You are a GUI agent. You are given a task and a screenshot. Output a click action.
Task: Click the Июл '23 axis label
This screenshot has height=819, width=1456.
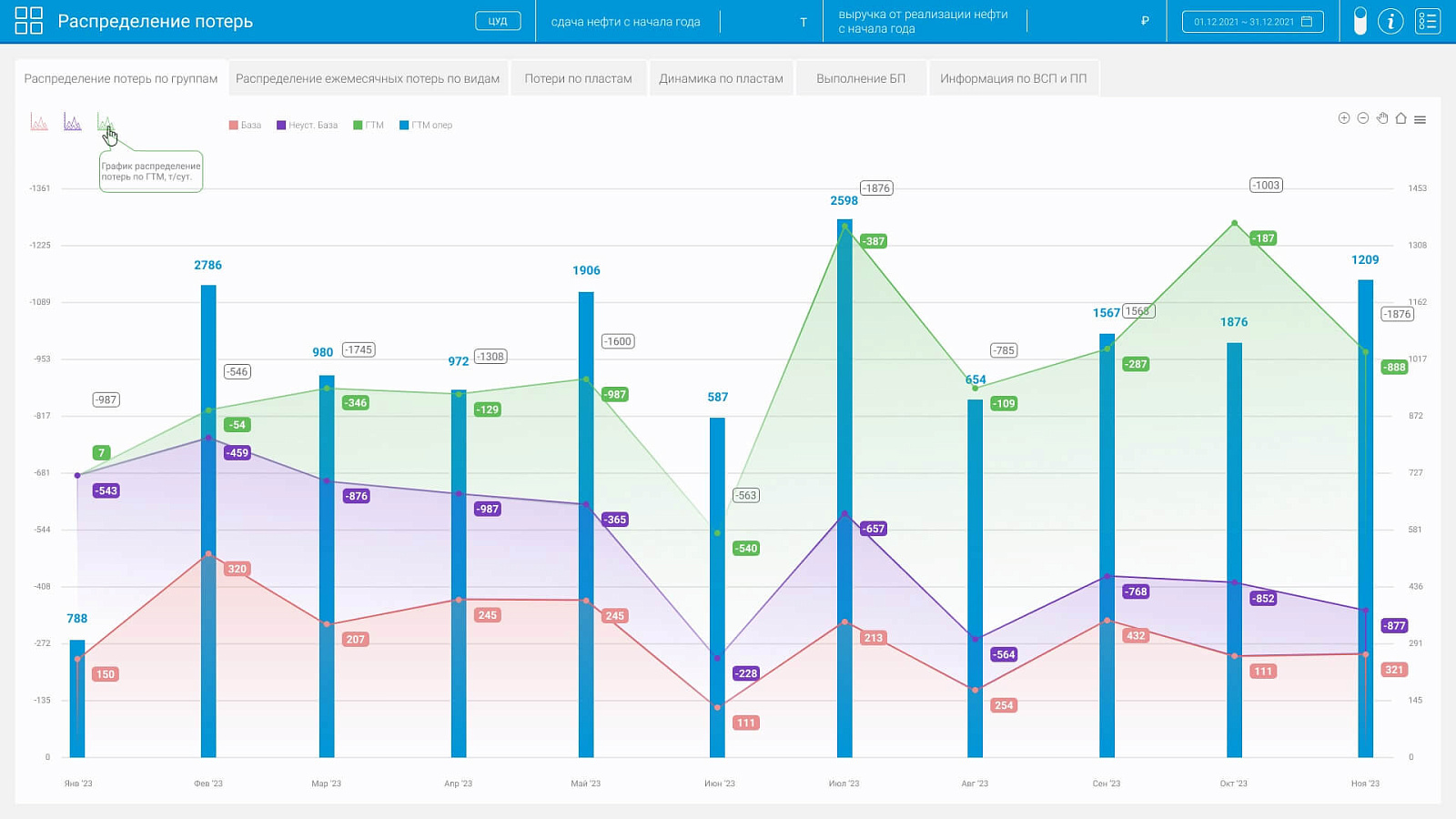coord(844,784)
